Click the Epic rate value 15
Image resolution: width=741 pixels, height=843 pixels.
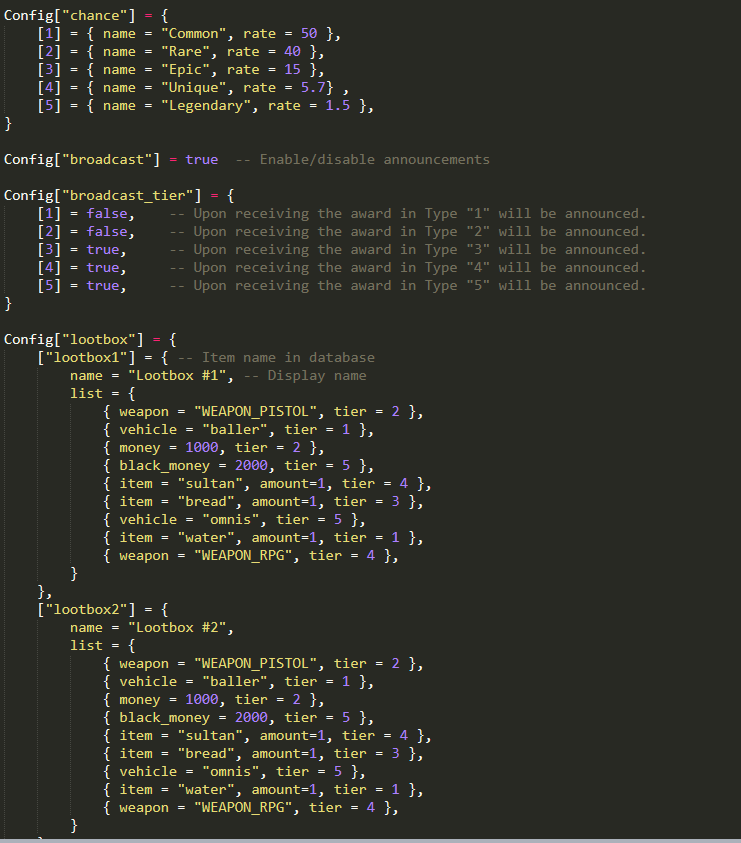tap(292, 69)
